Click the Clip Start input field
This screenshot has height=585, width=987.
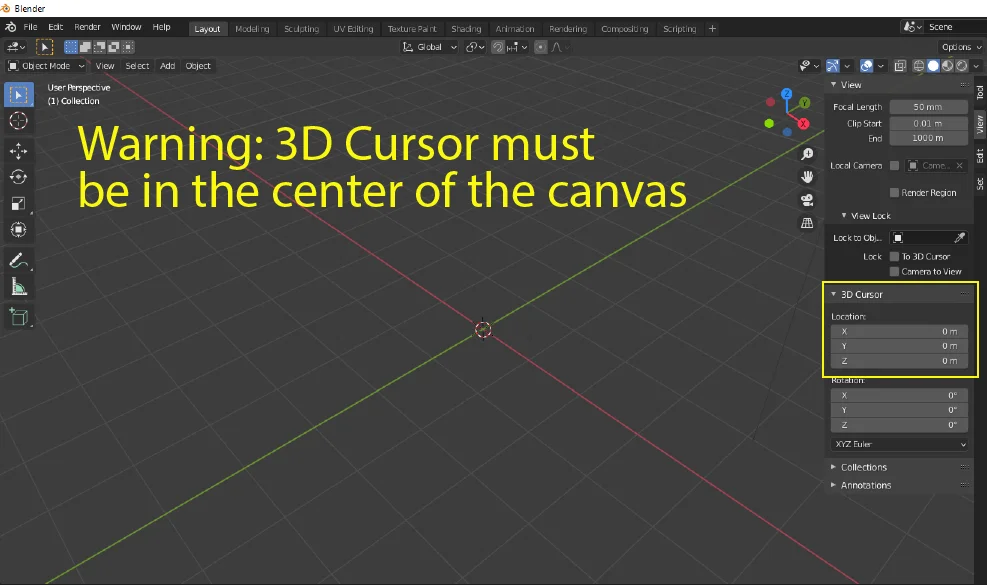(x=926, y=123)
